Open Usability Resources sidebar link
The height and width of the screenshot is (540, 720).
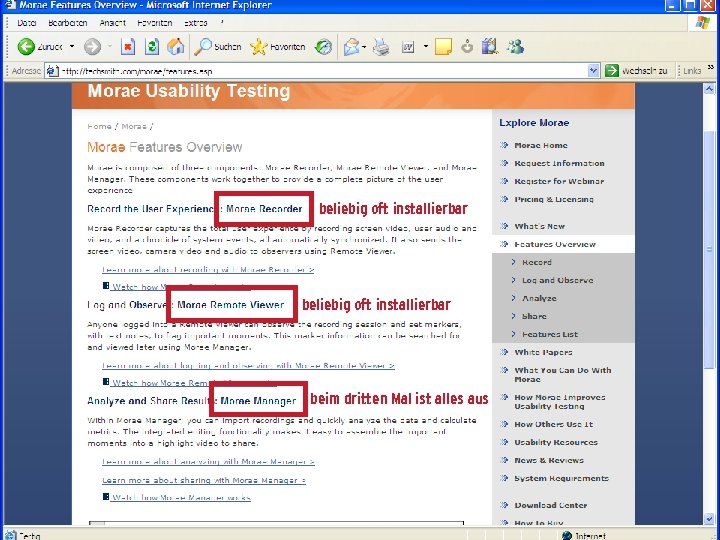[x=556, y=442]
